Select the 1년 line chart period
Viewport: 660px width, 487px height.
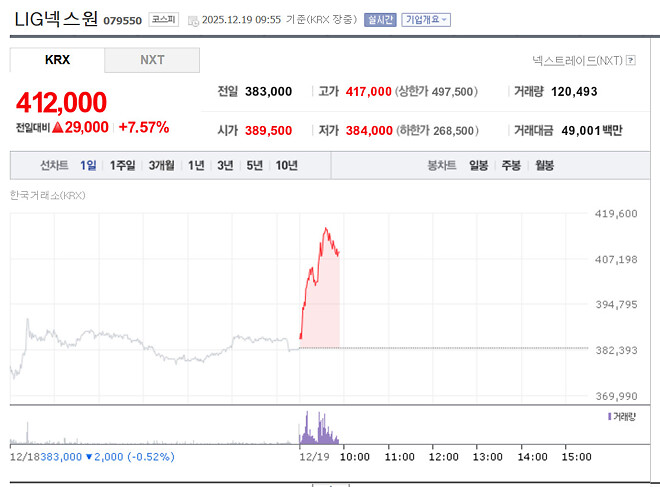pyautogui.click(x=196, y=165)
